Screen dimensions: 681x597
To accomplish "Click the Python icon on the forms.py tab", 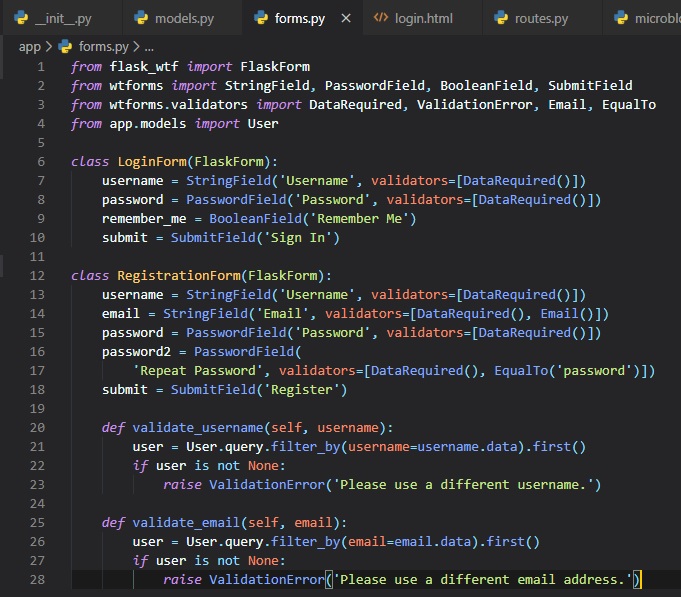I will (262, 18).
